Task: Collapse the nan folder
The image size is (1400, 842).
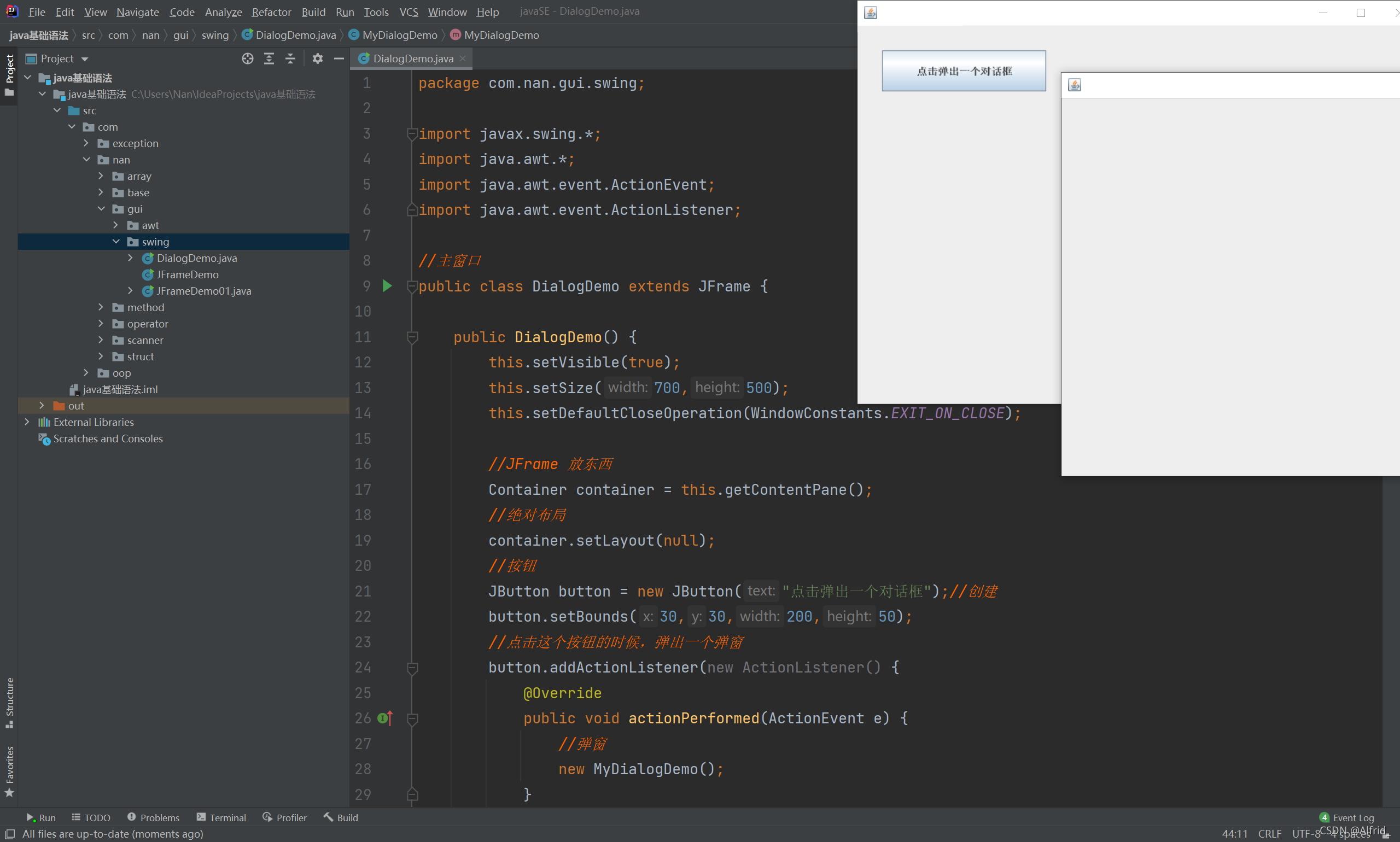Action: tap(86, 160)
